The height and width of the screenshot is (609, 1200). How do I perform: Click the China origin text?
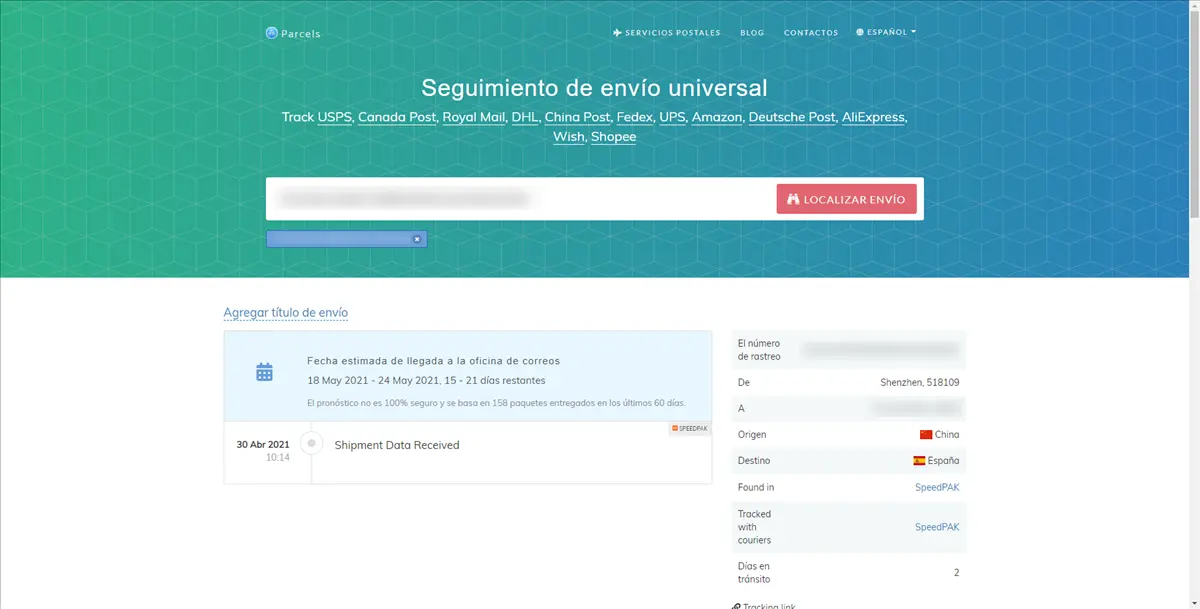tap(948, 435)
